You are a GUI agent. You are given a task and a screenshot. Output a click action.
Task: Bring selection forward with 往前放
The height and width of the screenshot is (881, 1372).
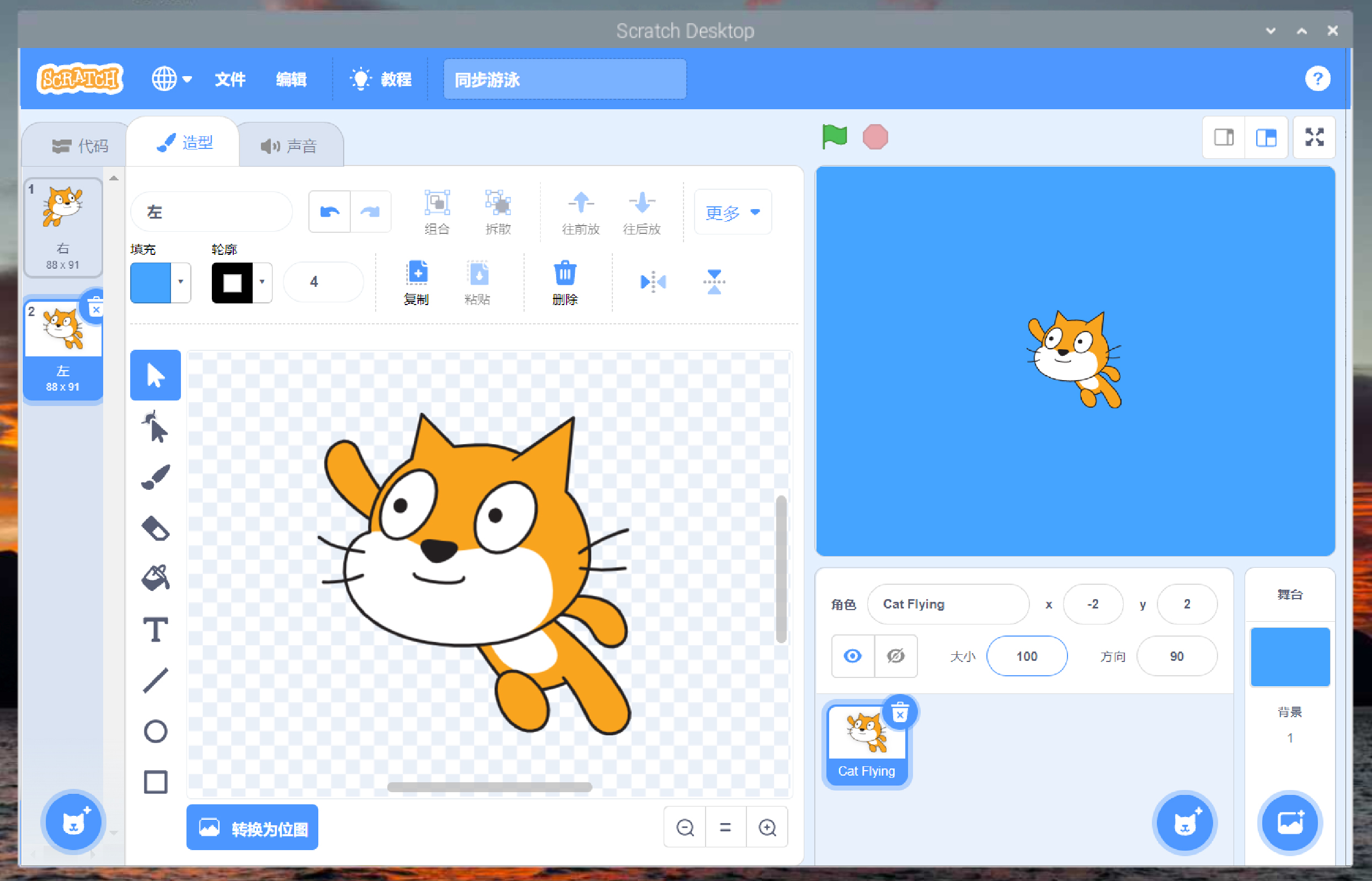pyautogui.click(x=581, y=212)
